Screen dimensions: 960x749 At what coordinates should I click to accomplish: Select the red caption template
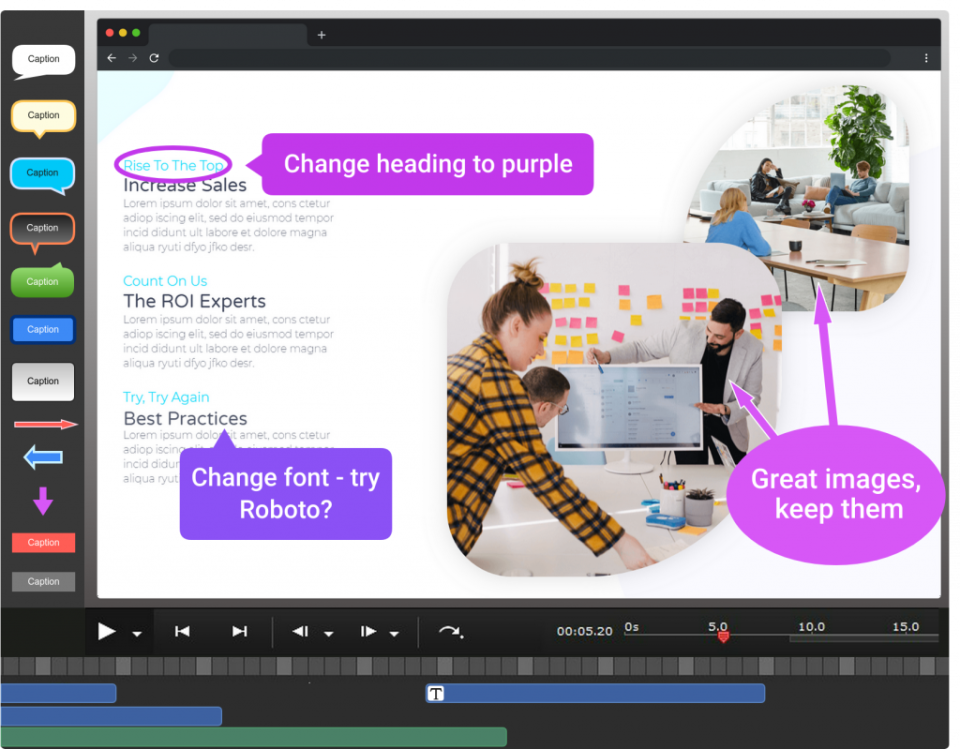click(43, 542)
